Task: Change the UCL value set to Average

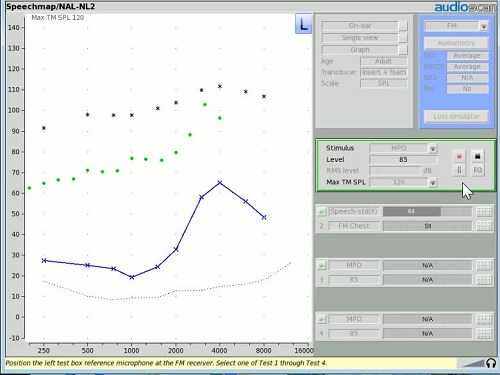Action: click(467, 55)
